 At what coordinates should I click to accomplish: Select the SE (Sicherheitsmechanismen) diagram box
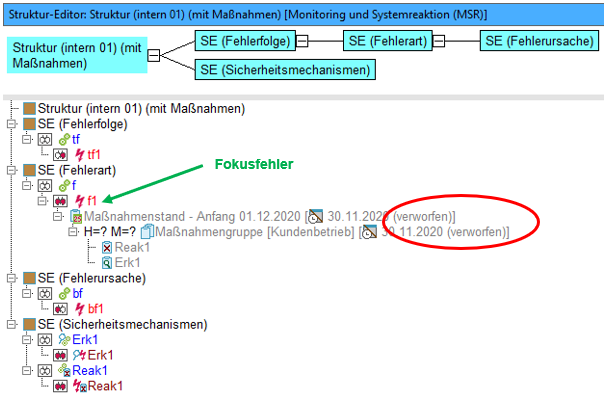coord(285,70)
